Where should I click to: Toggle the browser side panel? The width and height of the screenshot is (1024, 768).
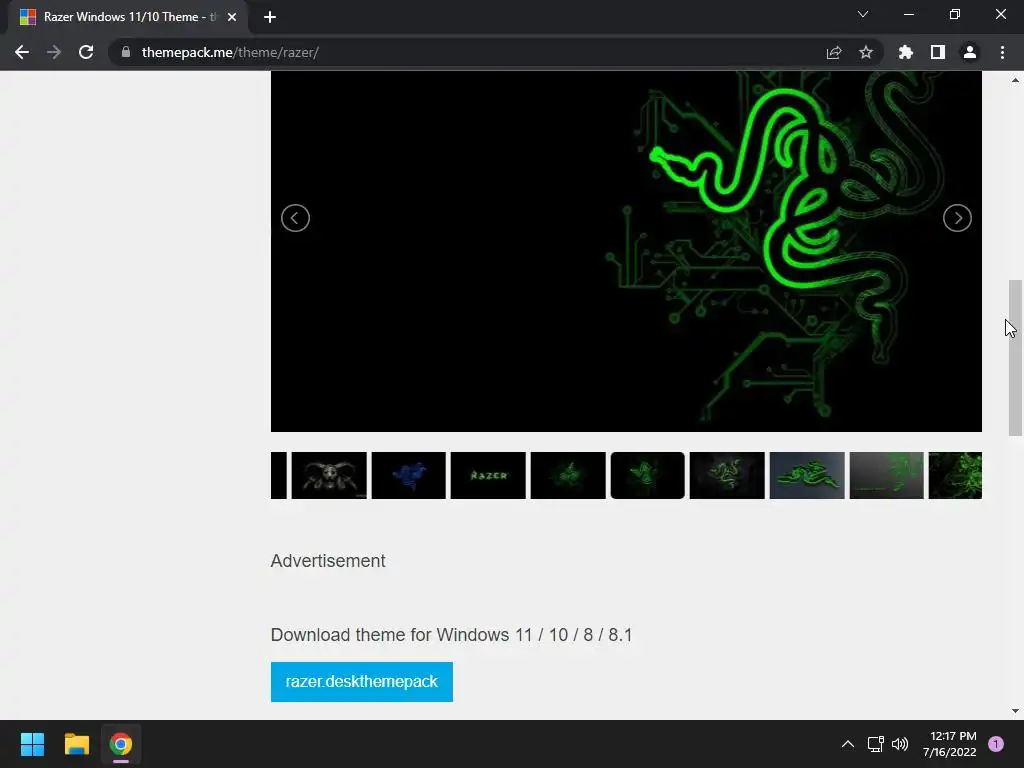click(938, 52)
